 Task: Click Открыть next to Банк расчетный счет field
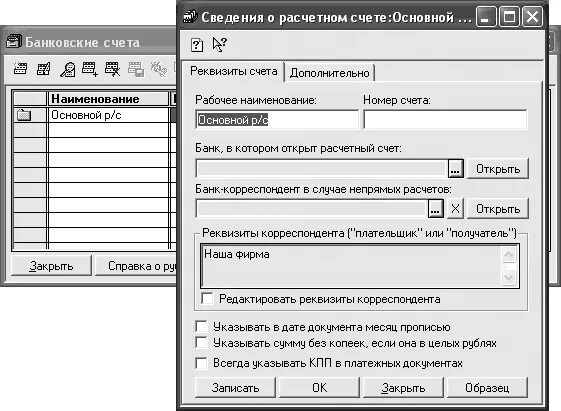[x=498, y=168]
